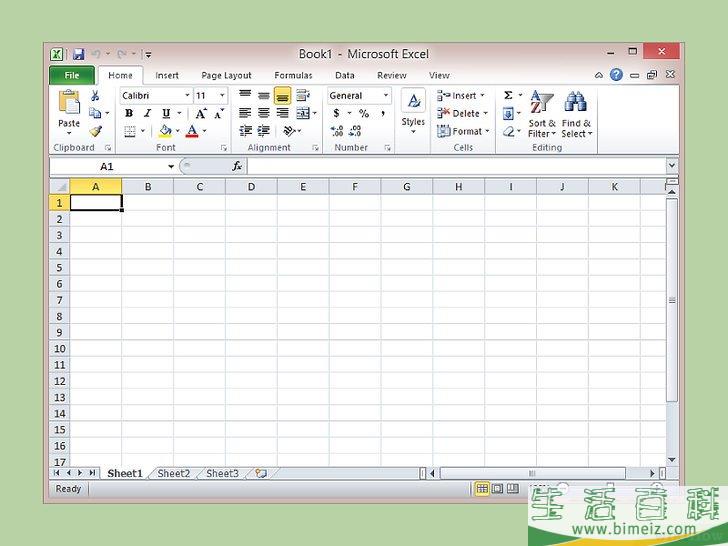The height and width of the screenshot is (546, 728).
Task: Click the Wrap Text icon
Action: point(303,96)
